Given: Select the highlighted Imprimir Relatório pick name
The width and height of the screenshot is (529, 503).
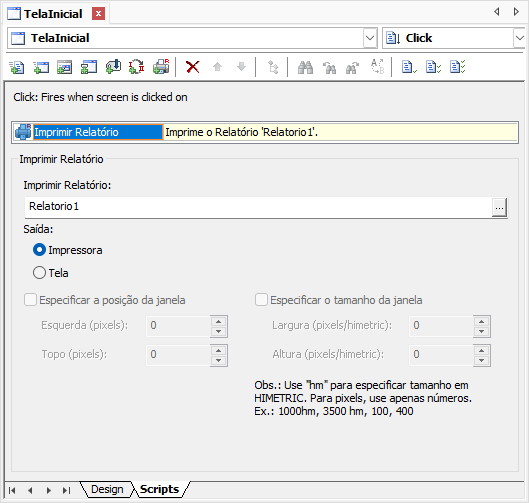Looking at the screenshot, I should (x=98, y=132).
